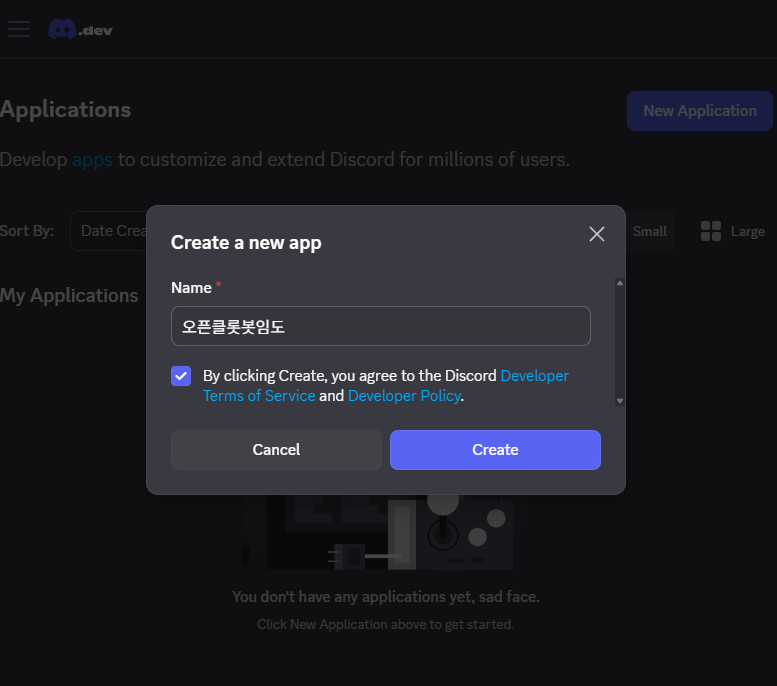Click the My Applications section heading

69,295
